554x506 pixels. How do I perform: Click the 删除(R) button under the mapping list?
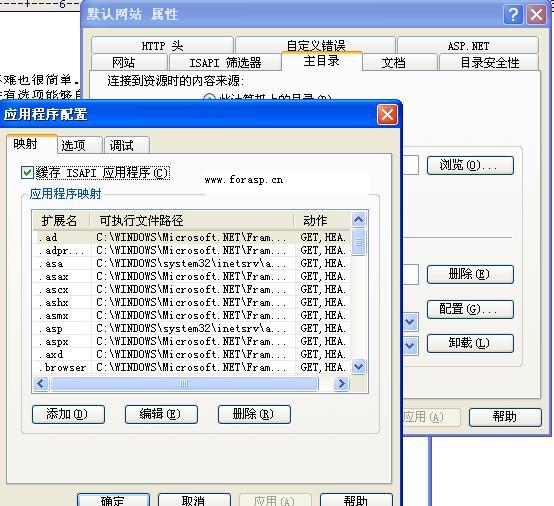coord(254,414)
